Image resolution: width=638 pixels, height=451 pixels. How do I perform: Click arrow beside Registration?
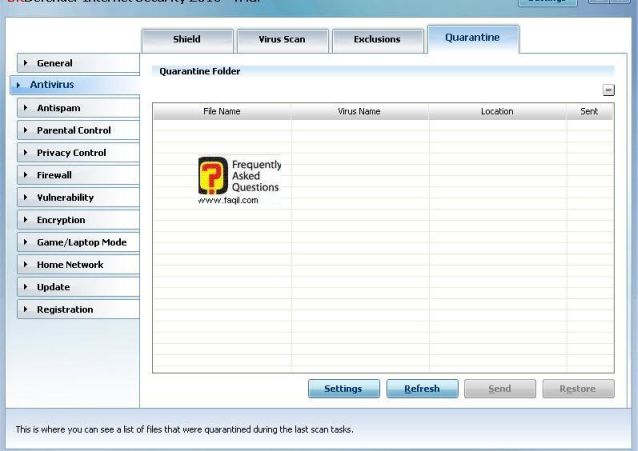(x=26, y=309)
